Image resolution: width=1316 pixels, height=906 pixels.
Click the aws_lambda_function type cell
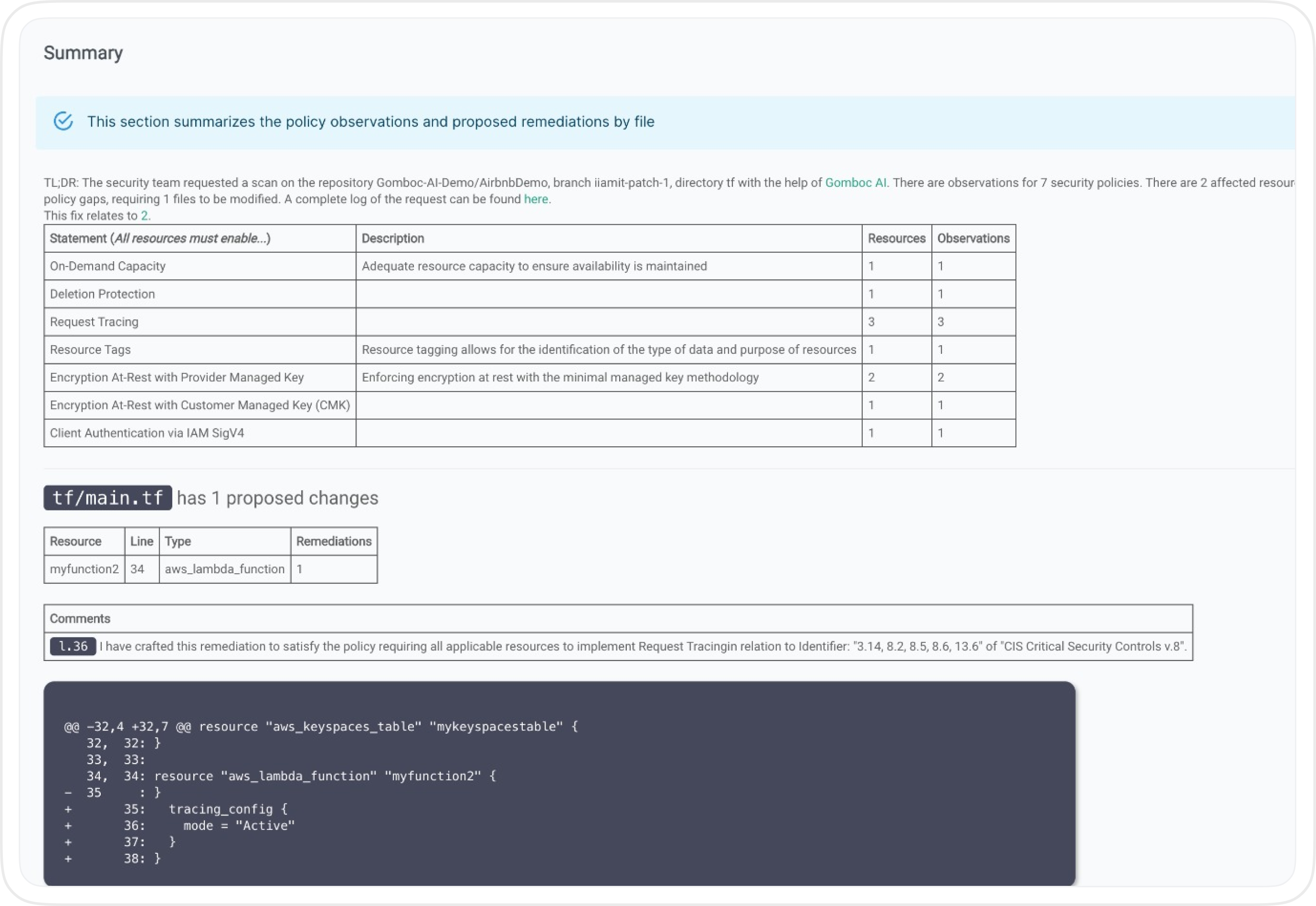pyautogui.click(x=224, y=569)
